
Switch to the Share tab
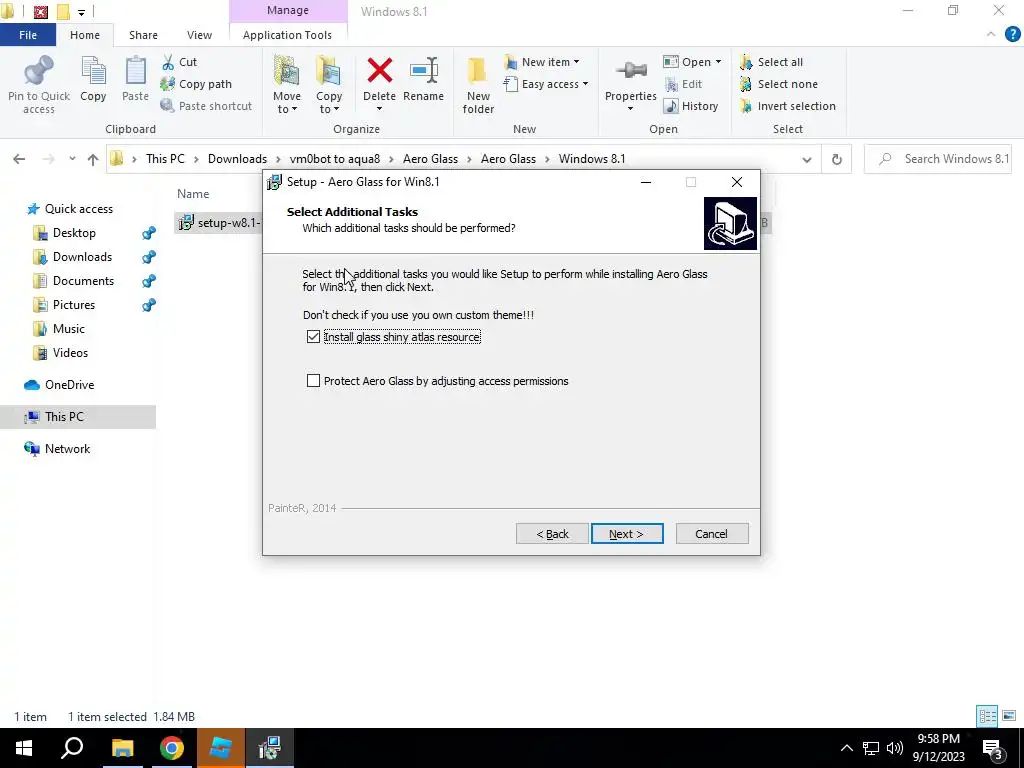coord(143,35)
